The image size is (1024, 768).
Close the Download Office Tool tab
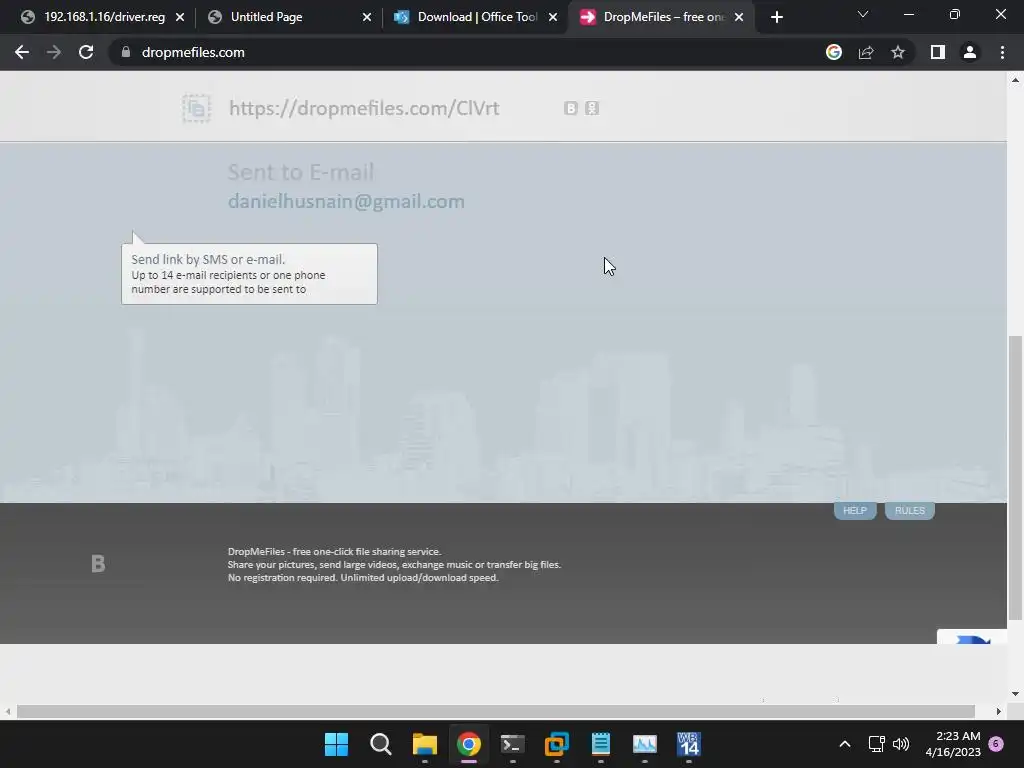tap(553, 17)
